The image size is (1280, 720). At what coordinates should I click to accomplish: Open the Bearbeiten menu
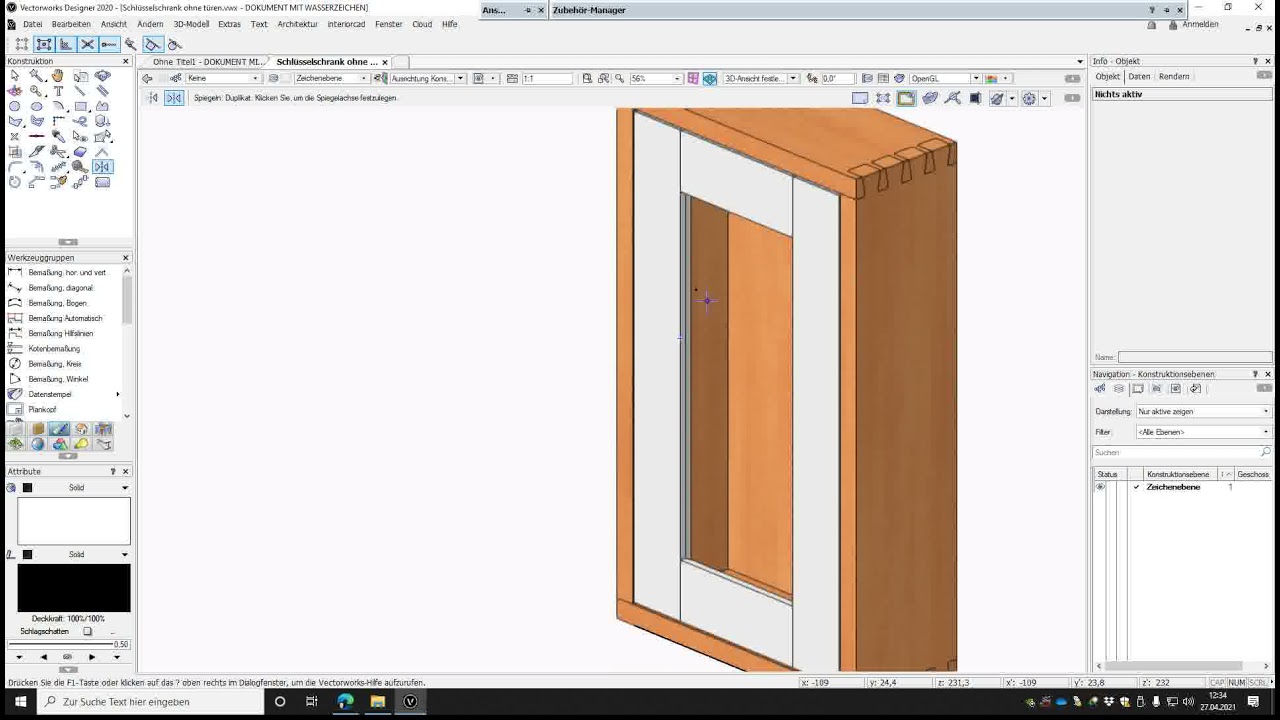71,24
